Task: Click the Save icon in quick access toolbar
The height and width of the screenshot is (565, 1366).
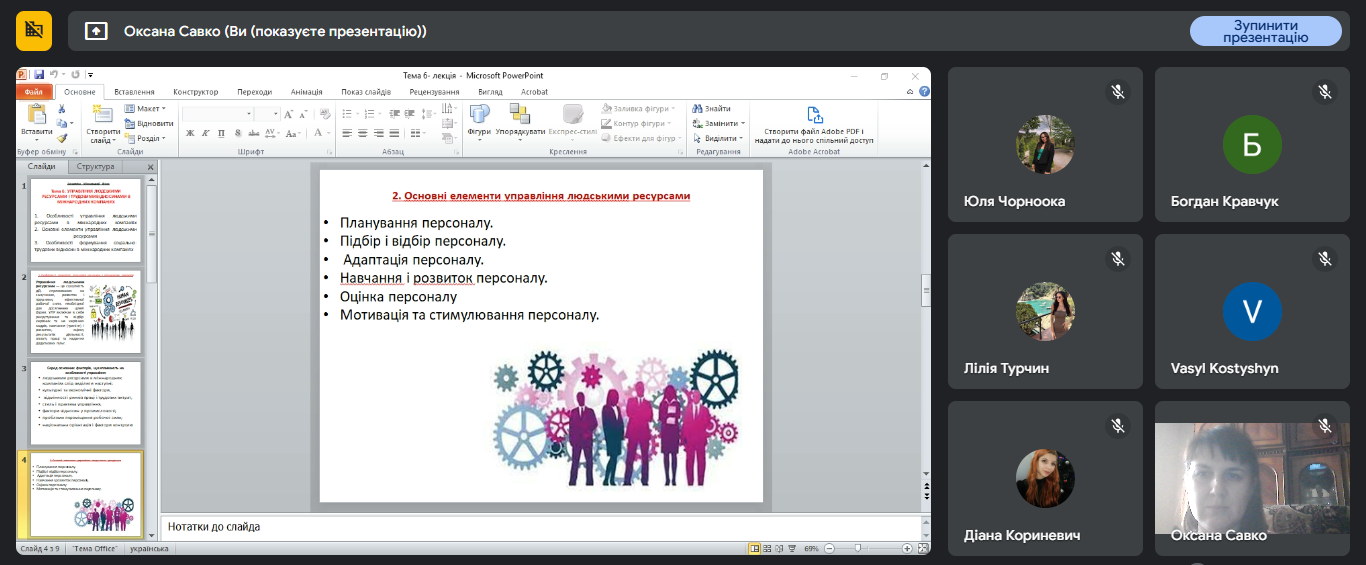Action: point(39,75)
